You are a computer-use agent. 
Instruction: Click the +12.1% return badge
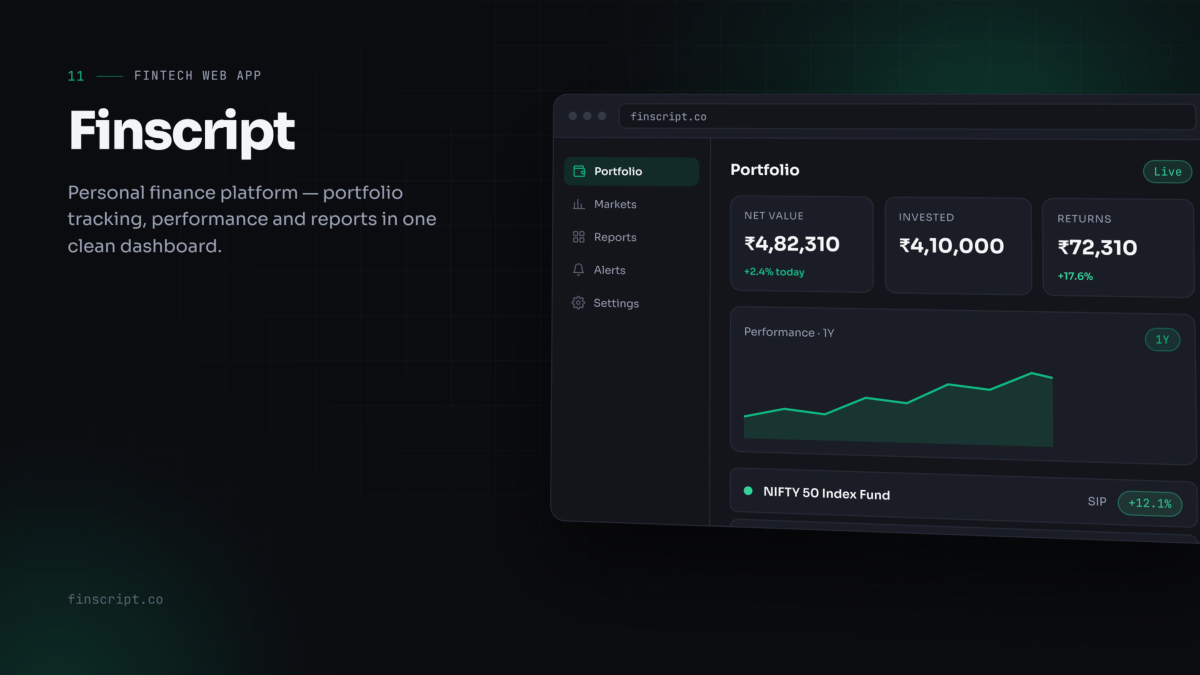[x=1149, y=503]
